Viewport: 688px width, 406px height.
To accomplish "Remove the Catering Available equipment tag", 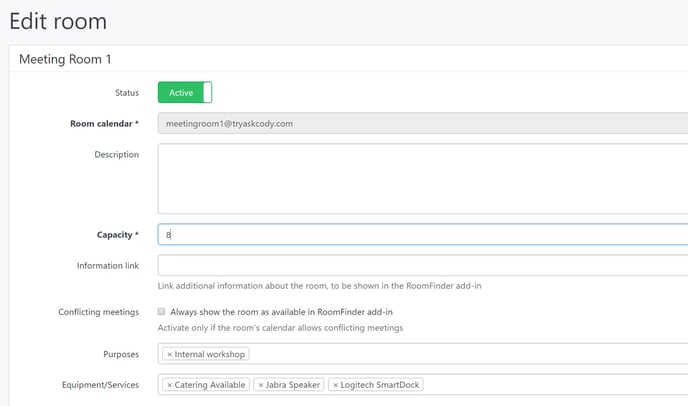I will tap(169, 385).
